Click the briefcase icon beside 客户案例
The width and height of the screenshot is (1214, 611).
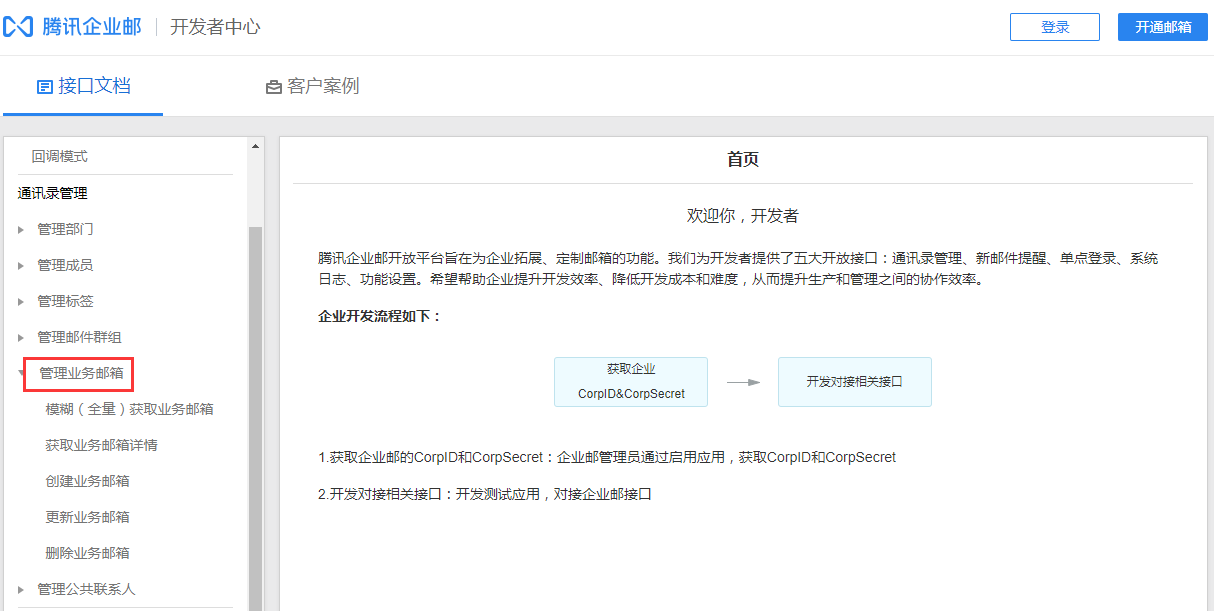274,86
